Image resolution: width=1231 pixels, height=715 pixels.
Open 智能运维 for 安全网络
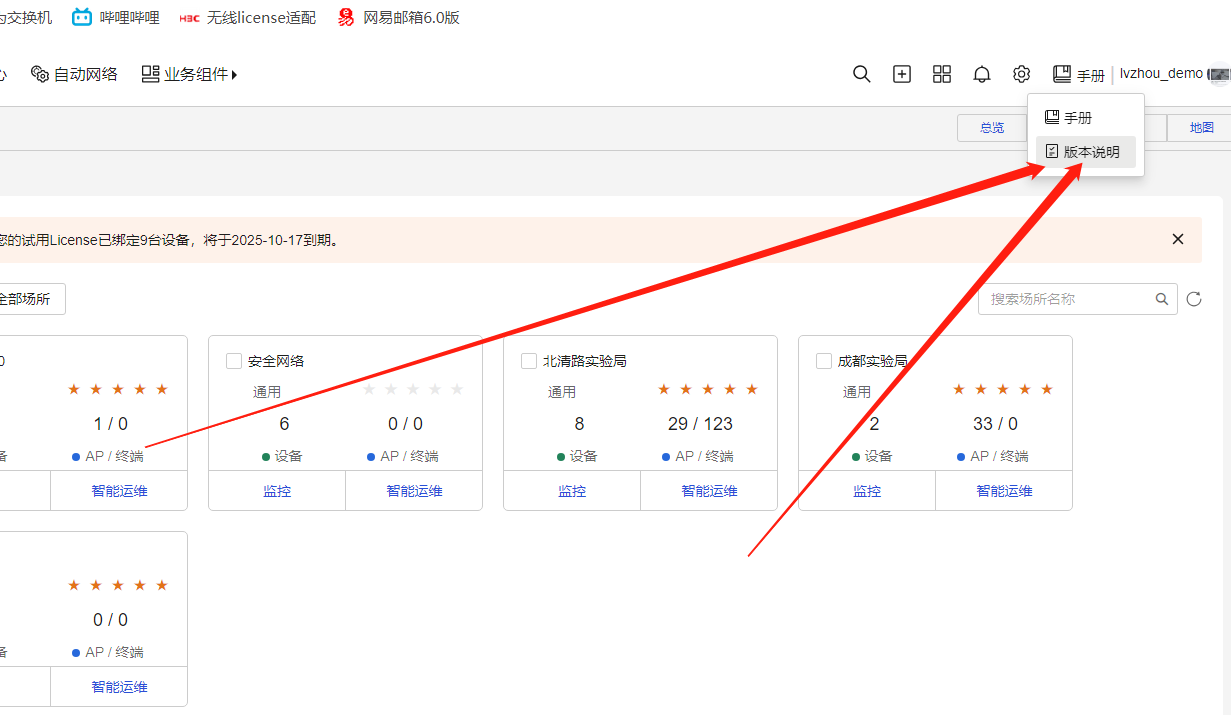pos(414,491)
